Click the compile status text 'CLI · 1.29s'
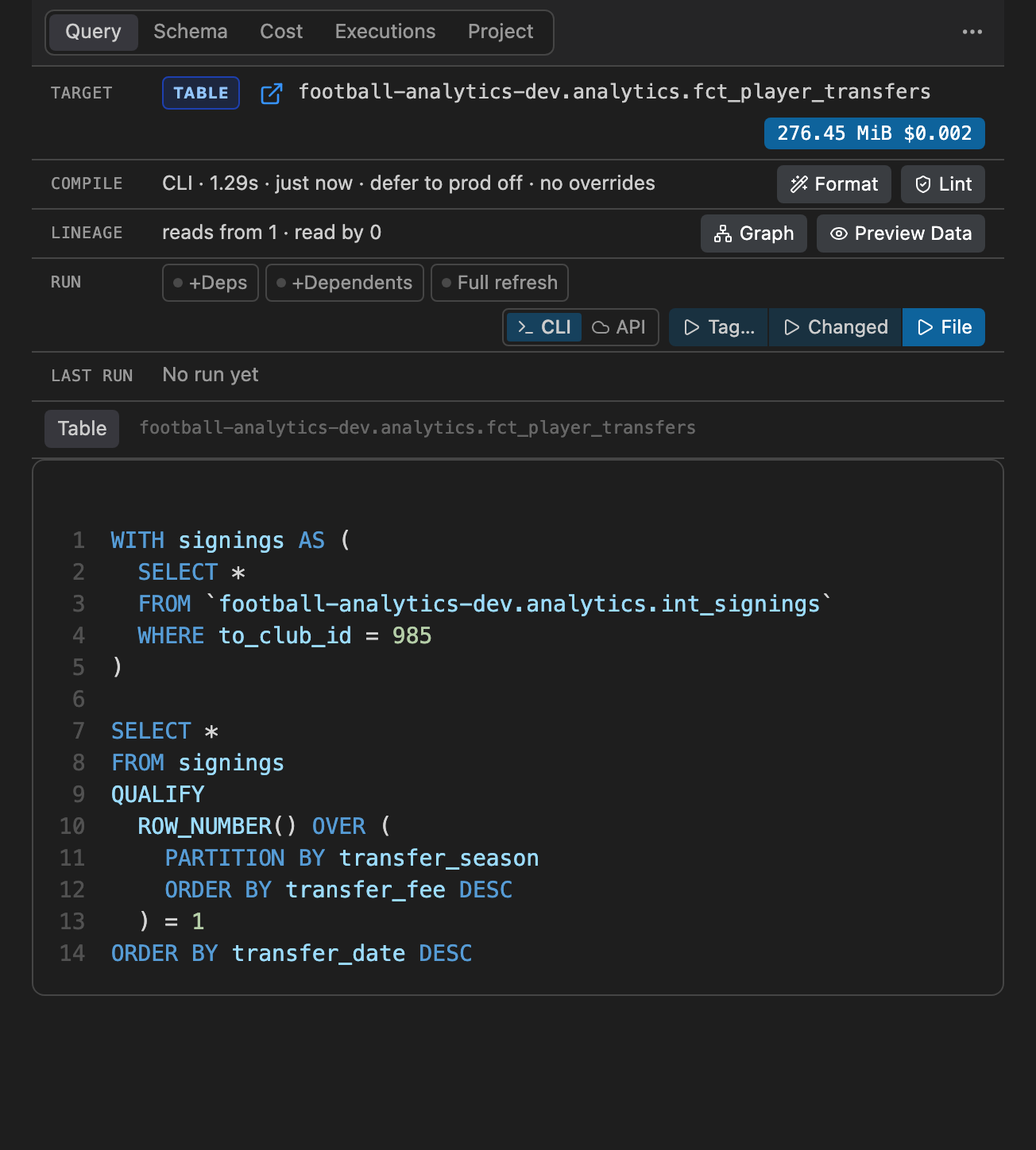 [211, 183]
